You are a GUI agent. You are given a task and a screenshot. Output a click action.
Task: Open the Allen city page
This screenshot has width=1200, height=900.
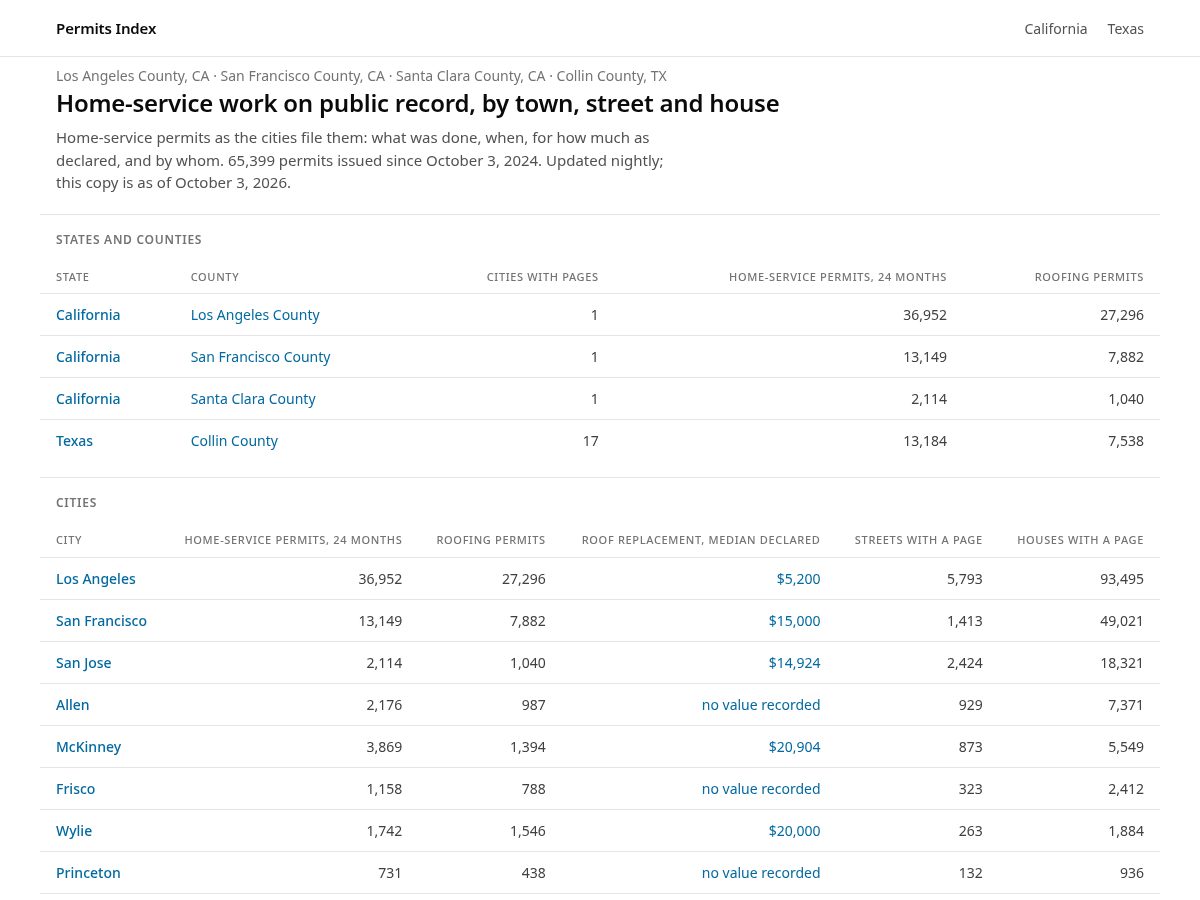(x=73, y=705)
